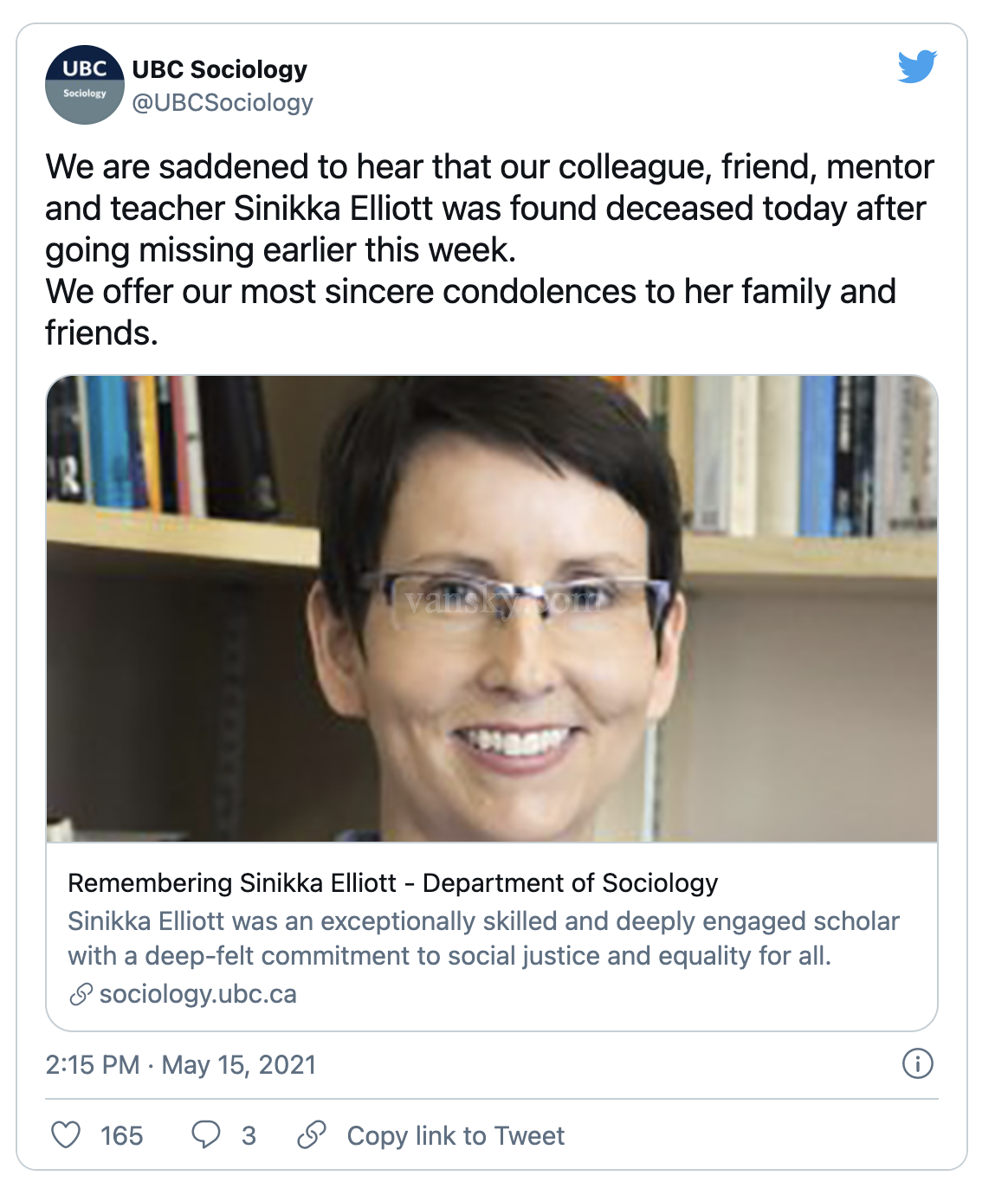Click the card description about deeply engaged scholar

coord(483,938)
